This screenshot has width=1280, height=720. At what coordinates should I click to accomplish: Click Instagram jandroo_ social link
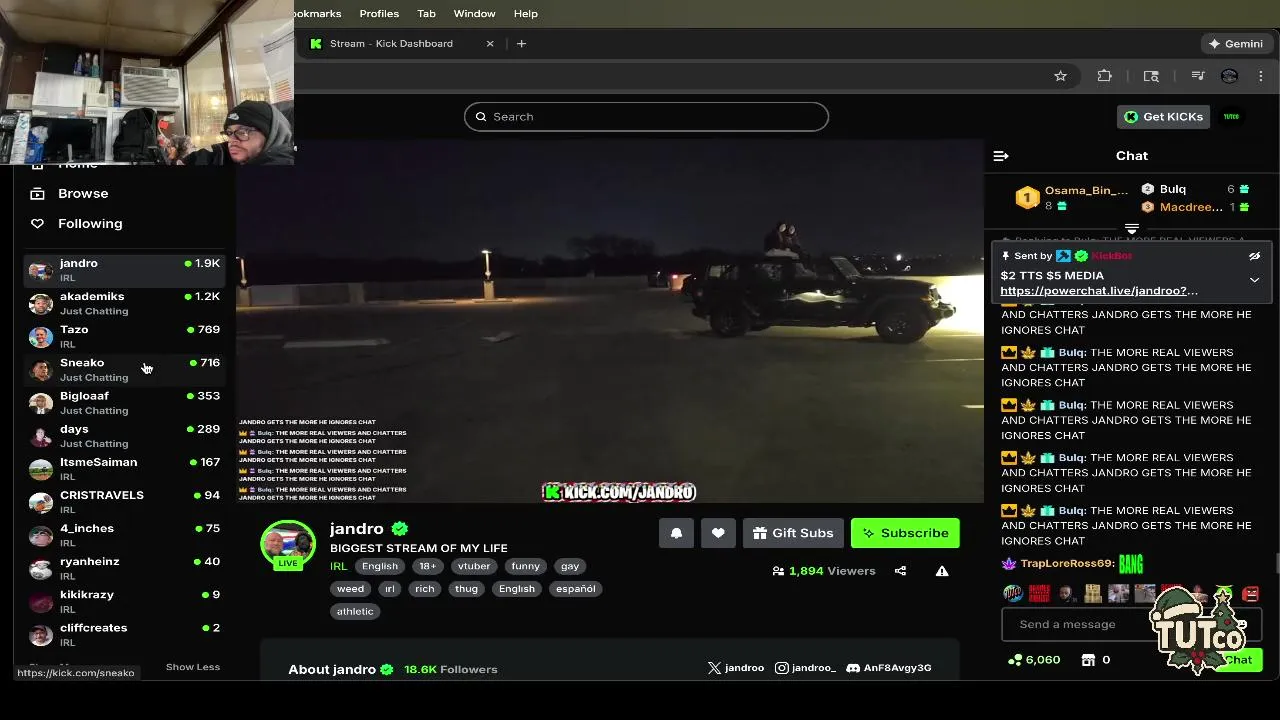click(805, 668)
